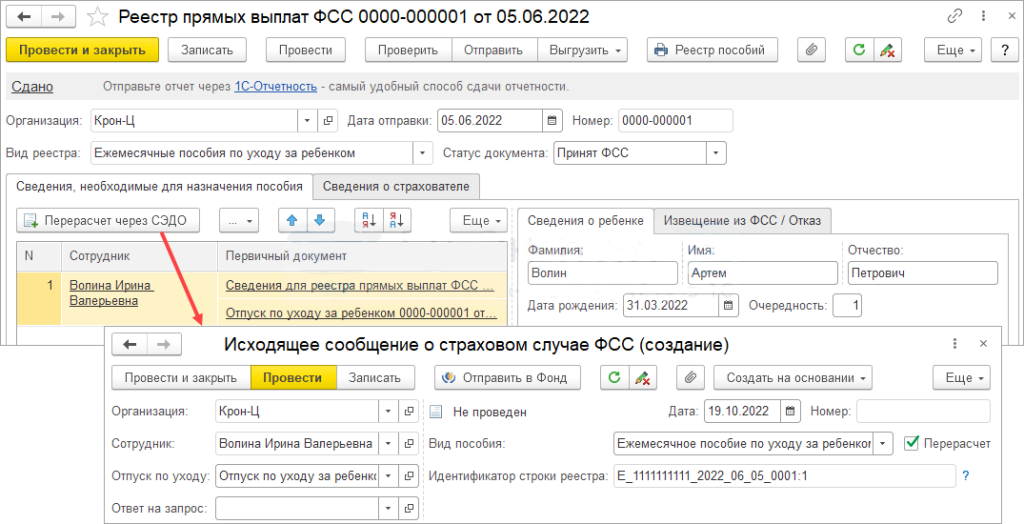Click the copy link icon at top right
Image resolution: width=1024 pixels, height=524 pixels.
(955, 17)
